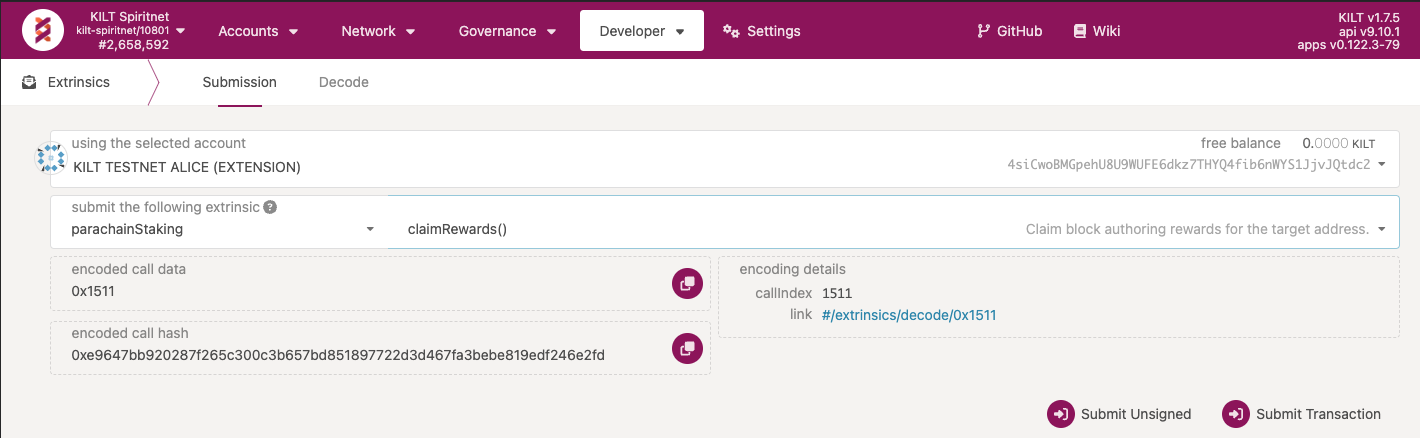The height and width of the screenshot is (438, 1420).
Task: Click the callIndex value 1511
Action: (x=837, y=293)
